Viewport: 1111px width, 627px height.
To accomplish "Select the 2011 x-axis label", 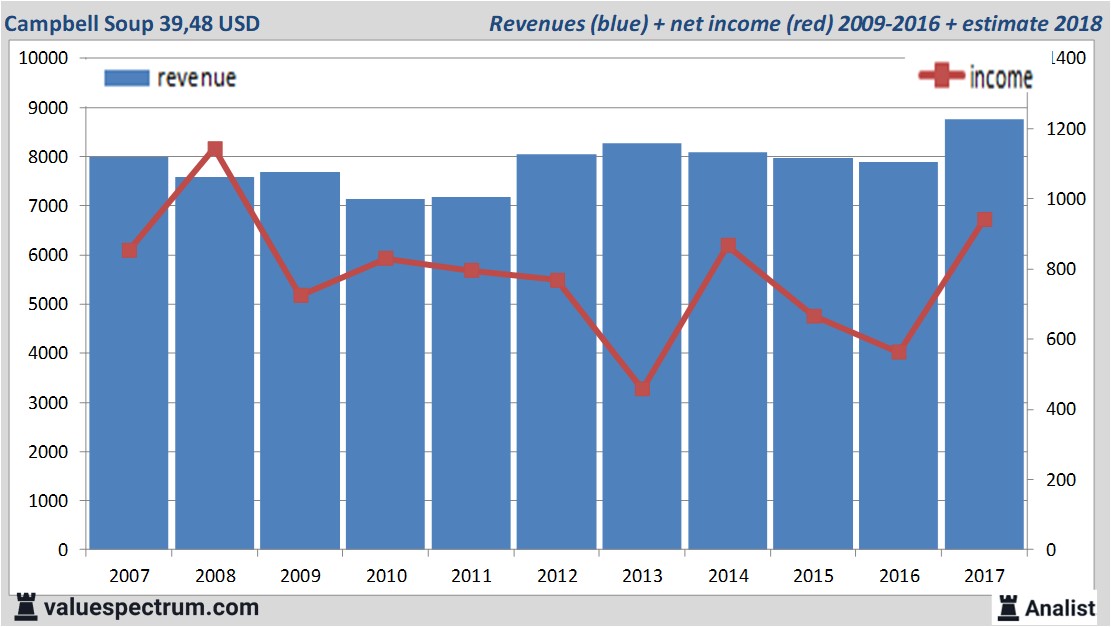I will tap(471, 575).
